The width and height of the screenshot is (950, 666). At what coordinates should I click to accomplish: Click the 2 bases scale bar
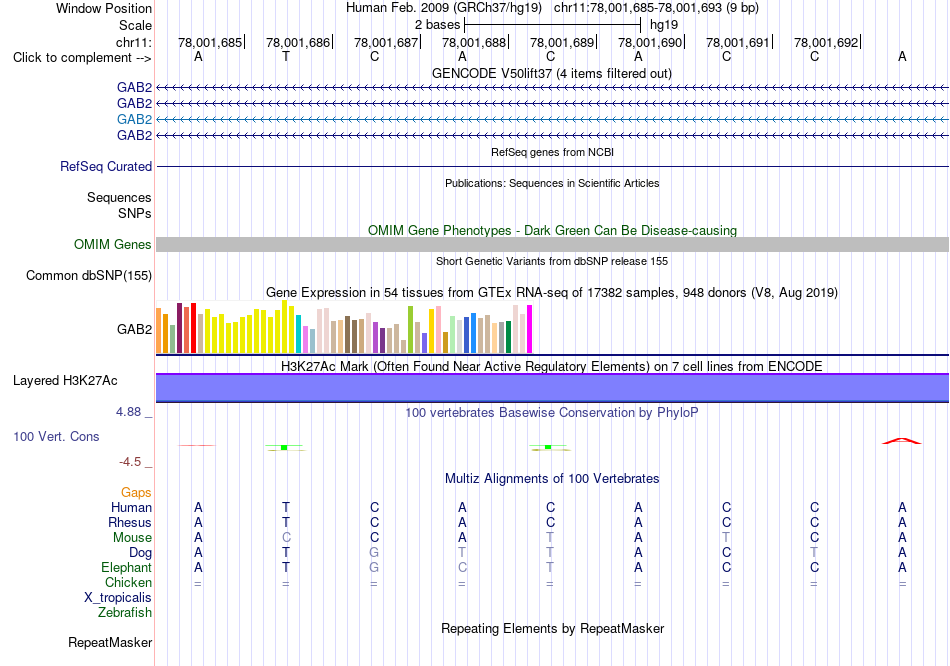pyautogui.click(x=552, y=25)
